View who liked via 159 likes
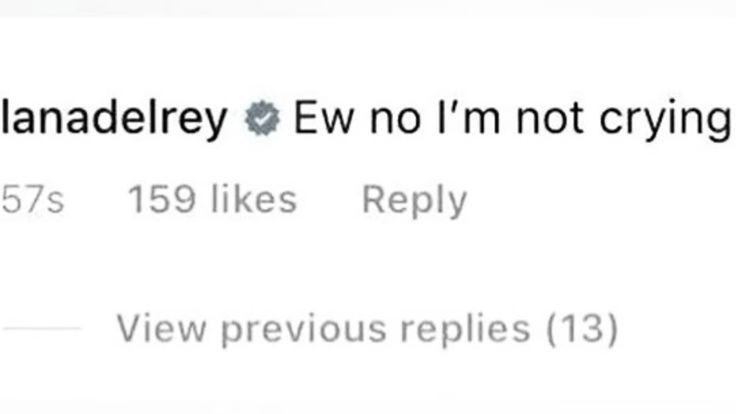This screenshot has width=736, height=414. 213,199
